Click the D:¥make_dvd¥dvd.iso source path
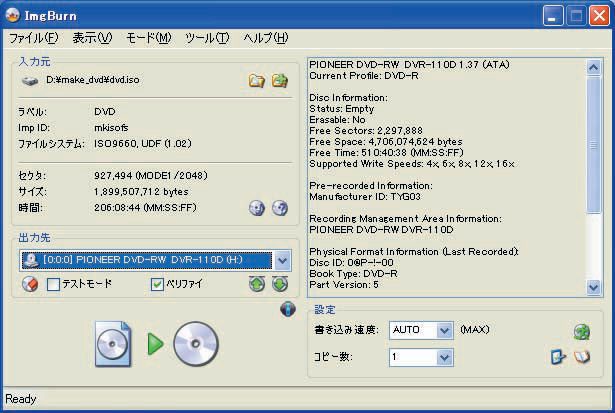Screen dimensions: 615x413 tap(93, 80)
